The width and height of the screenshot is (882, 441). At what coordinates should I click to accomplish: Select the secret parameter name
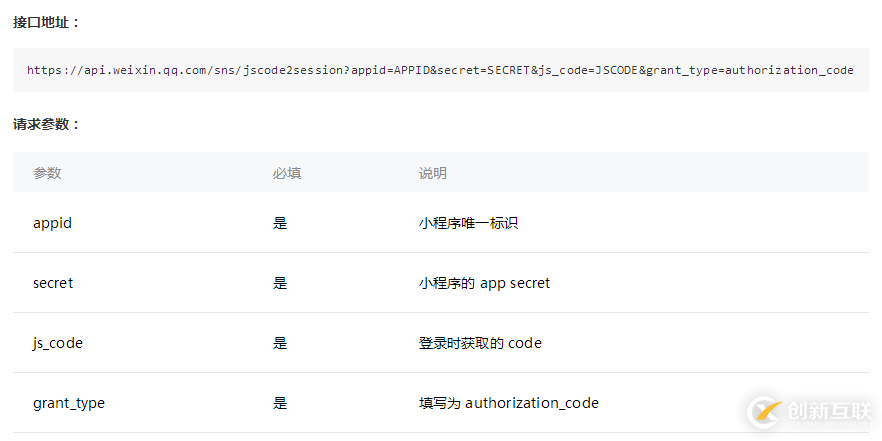pos(53,283)
